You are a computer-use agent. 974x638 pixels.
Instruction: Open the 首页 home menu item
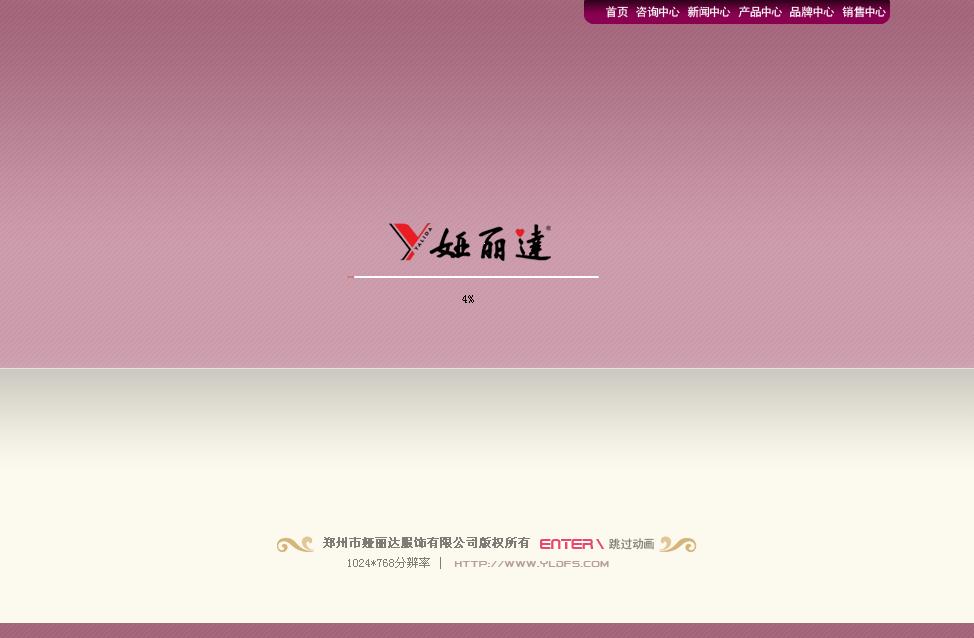[616, 12]
